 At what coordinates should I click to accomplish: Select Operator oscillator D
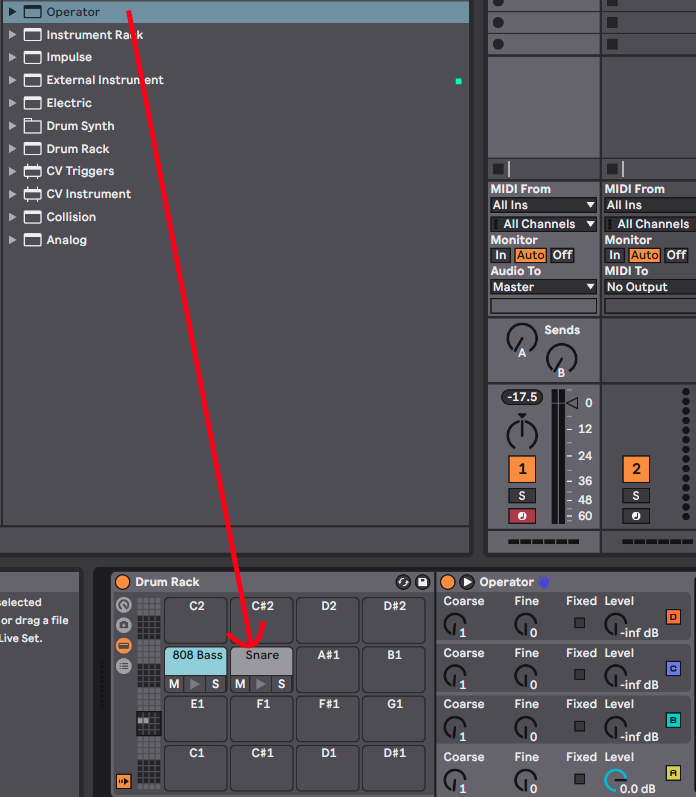tap(674, 617)
